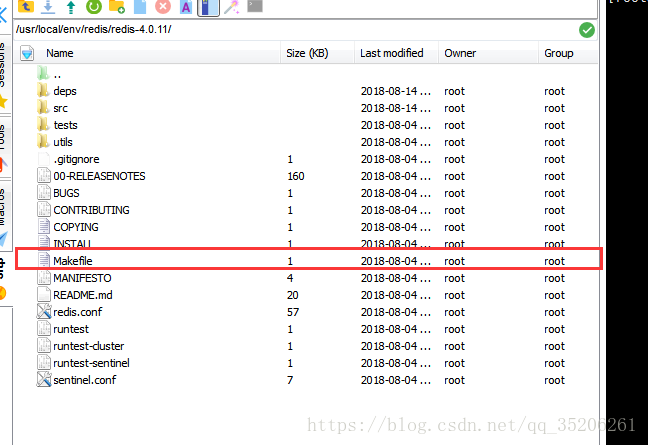Image resolution: width=648 pixels, height=445 pixels.
Task: Click the README.md file icon
Action: [44, 295]
